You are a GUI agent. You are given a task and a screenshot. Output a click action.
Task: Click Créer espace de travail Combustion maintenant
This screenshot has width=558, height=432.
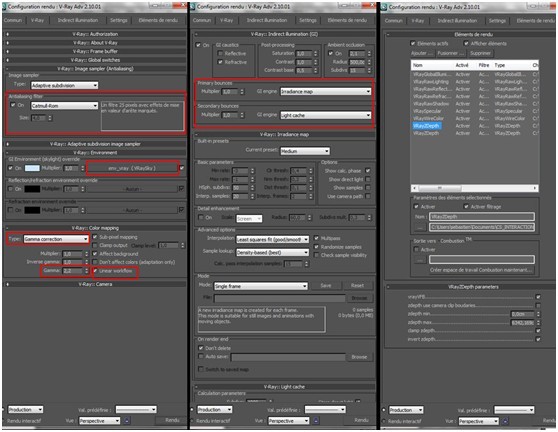481,270
